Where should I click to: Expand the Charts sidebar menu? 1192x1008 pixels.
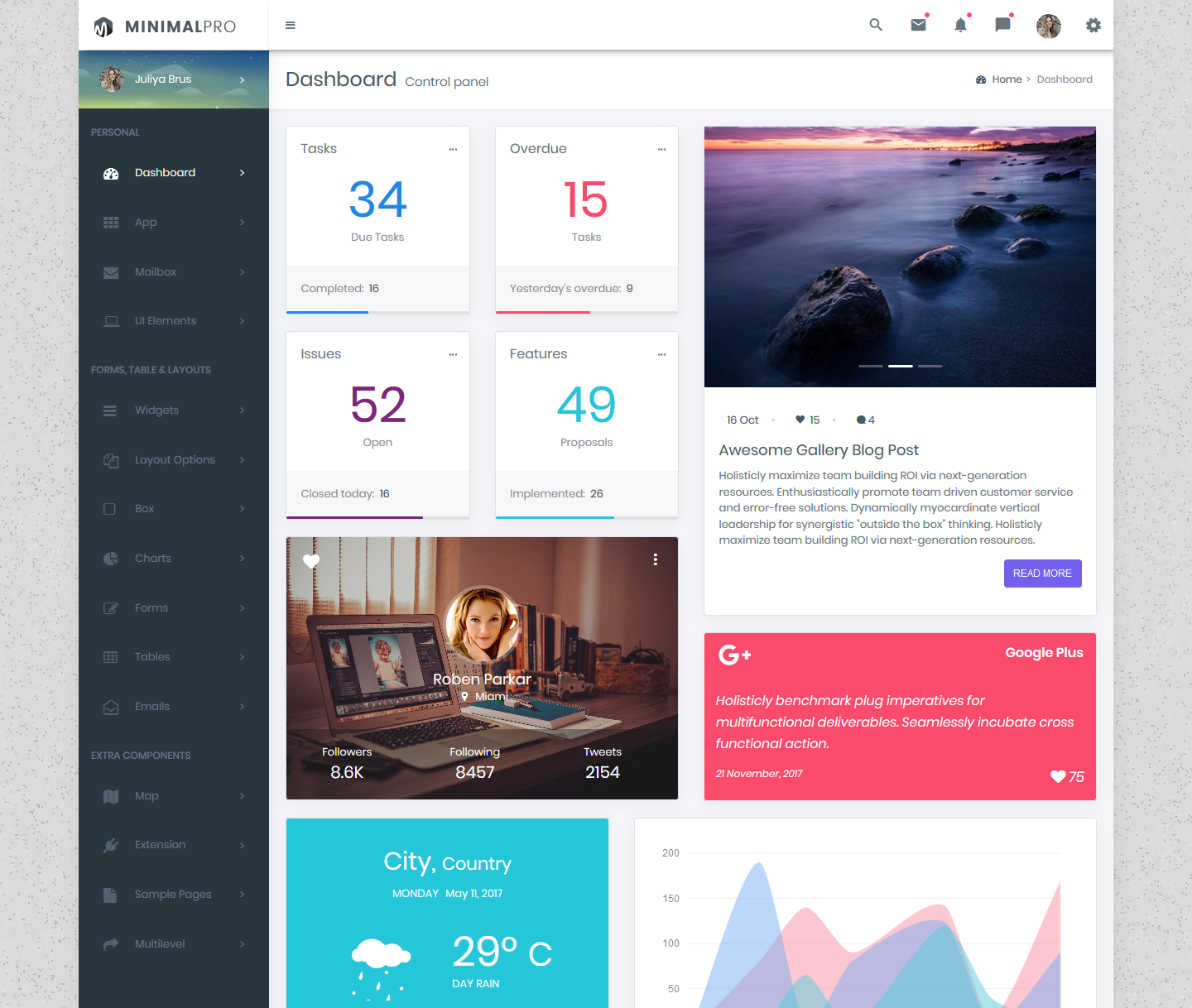point(174,559)
